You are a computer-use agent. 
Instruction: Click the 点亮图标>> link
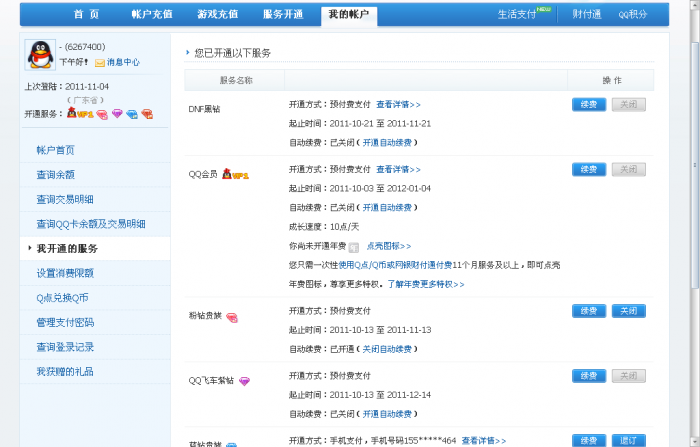click(x=389, y=246)
